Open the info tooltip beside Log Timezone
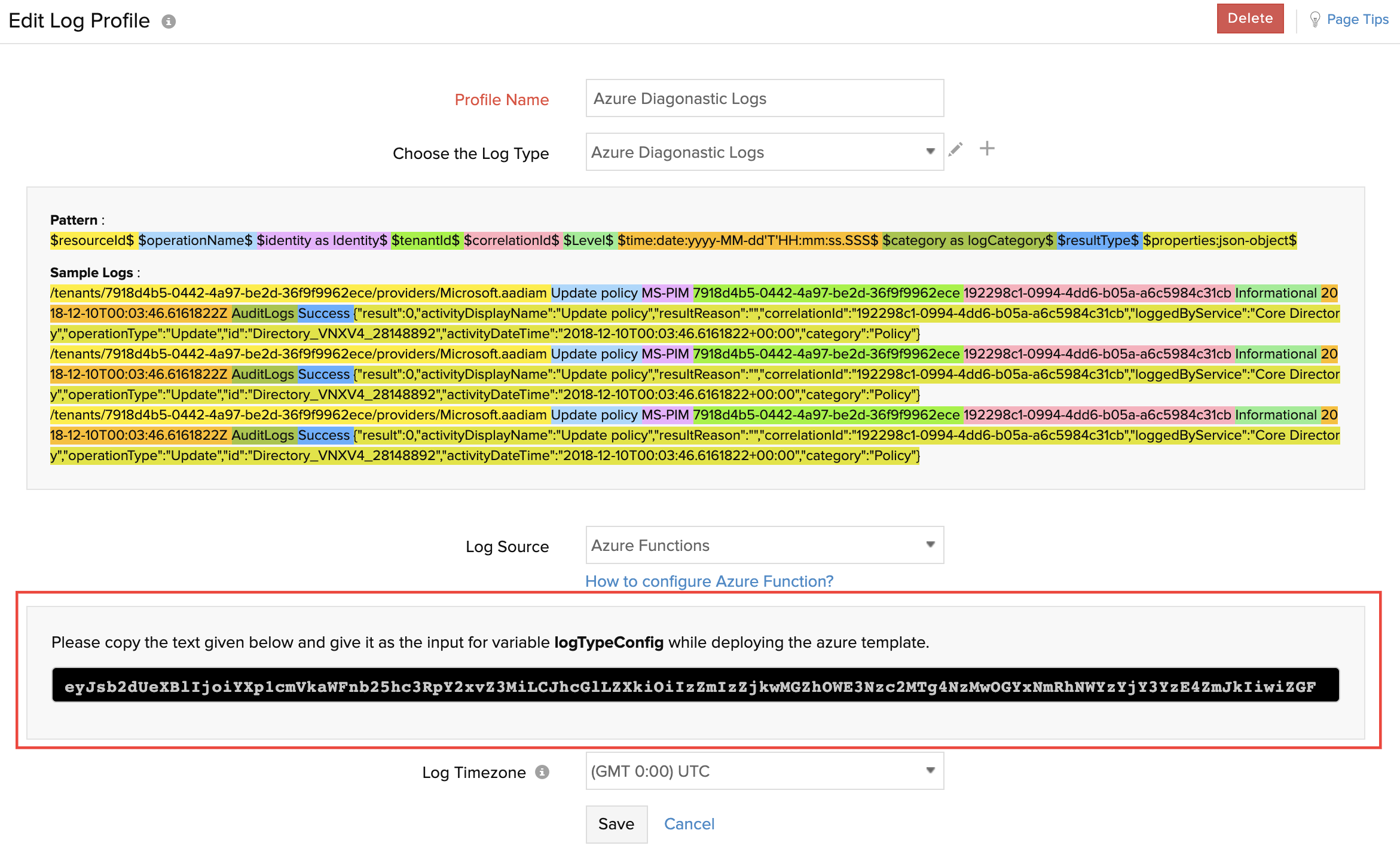 pyautogui.click(x=542, y=773)
